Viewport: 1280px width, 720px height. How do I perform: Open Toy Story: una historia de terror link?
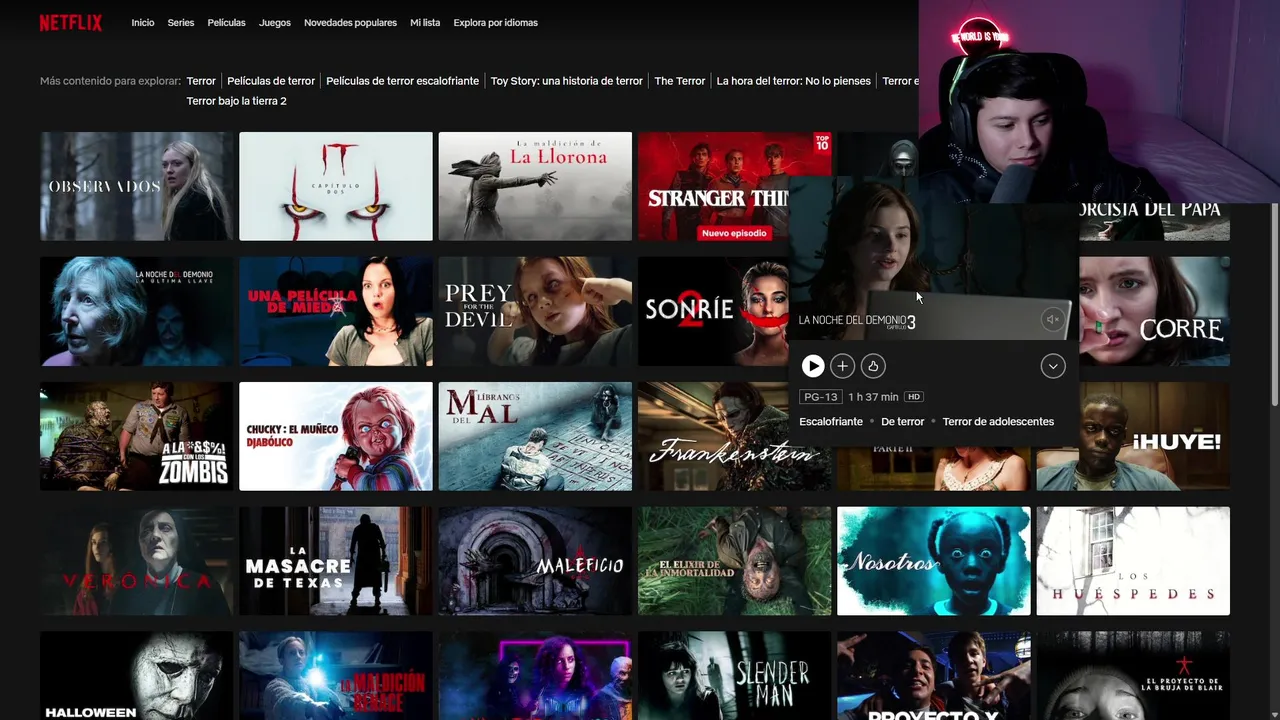coord(567,81)
